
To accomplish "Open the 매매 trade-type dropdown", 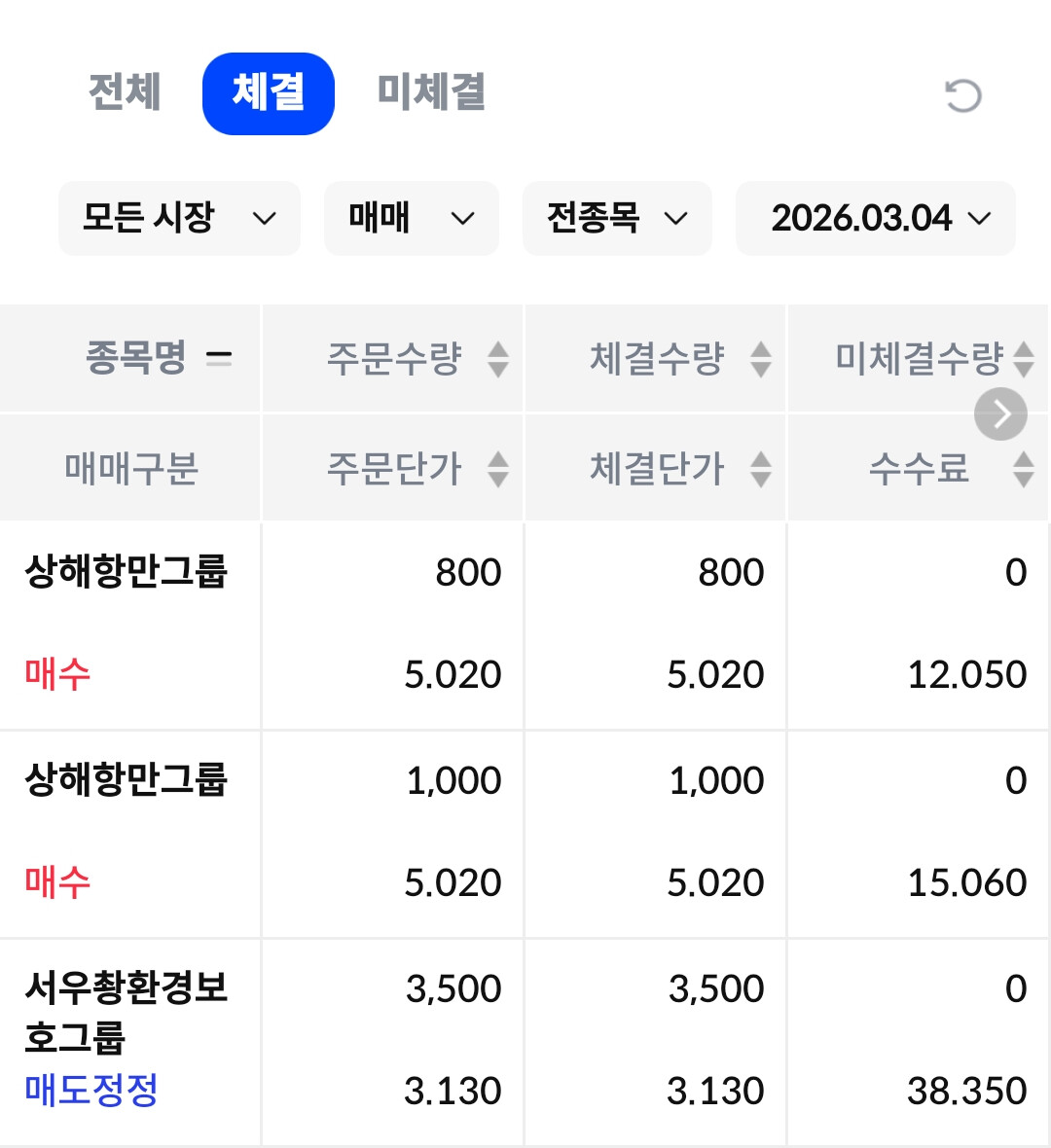I will [411, 218].
